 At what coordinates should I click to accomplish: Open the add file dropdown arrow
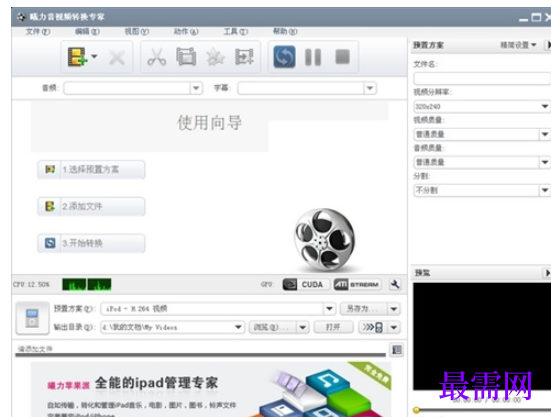coord(94,56)
